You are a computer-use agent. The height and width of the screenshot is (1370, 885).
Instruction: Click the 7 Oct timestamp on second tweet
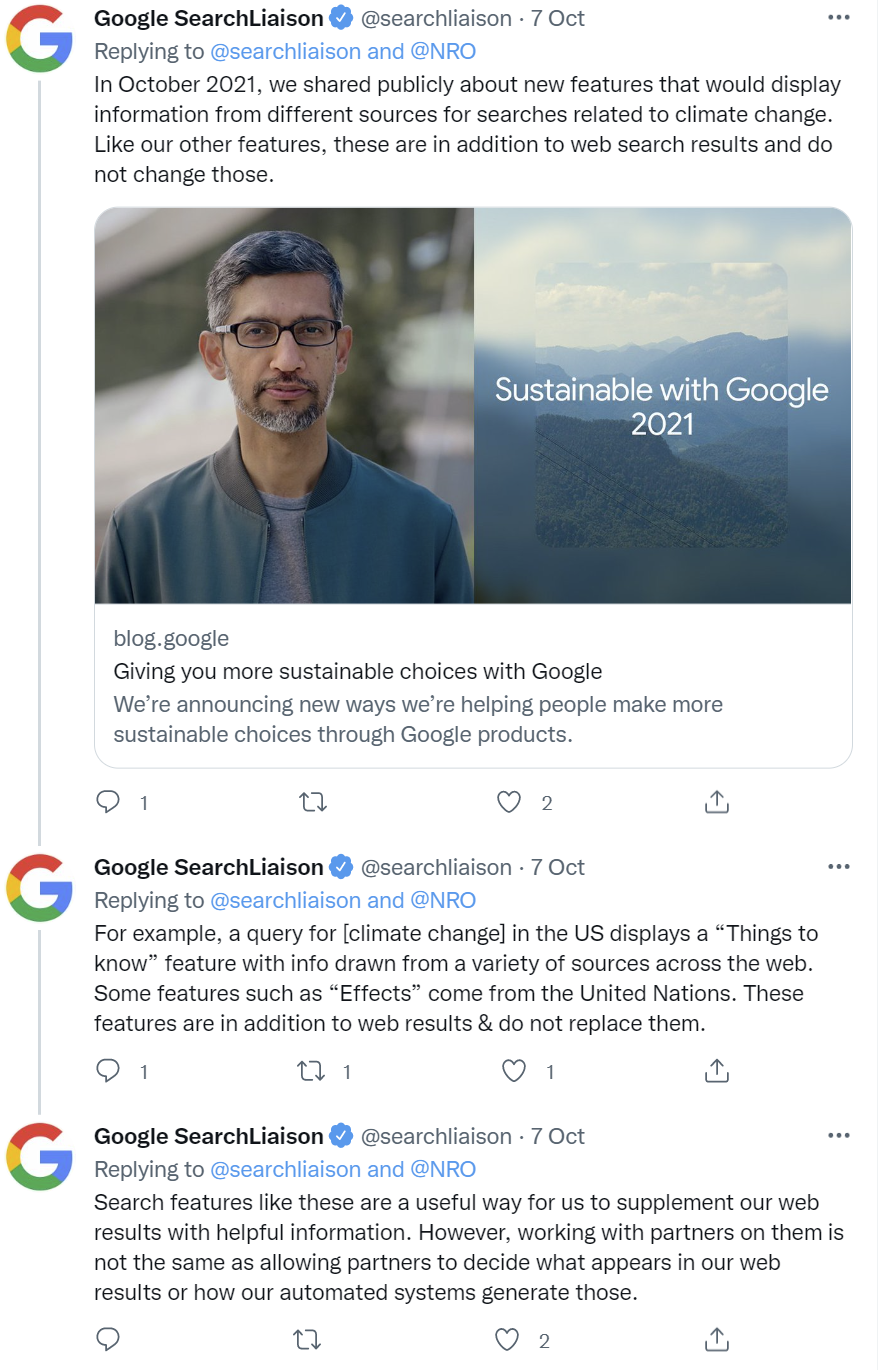(557, 867)
